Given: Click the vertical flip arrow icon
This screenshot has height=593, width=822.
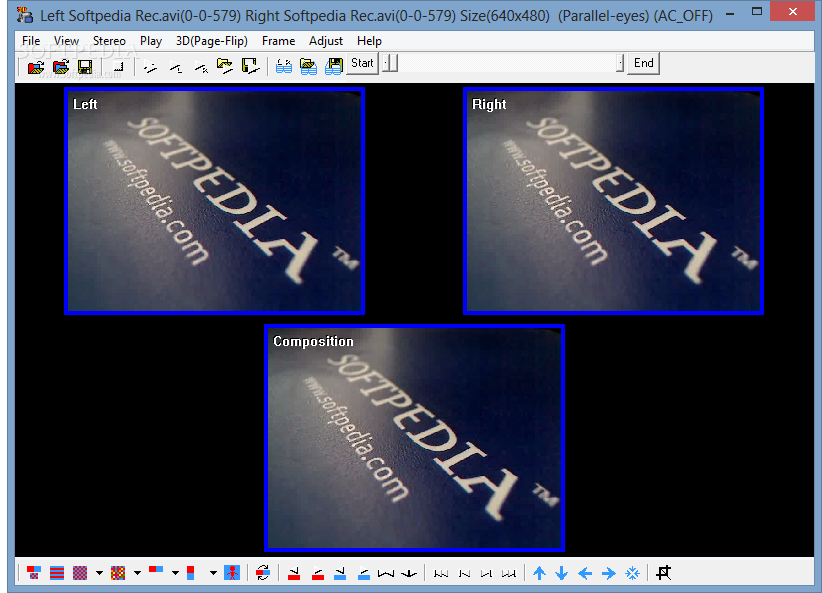Looking at the screenshot, I should 409,573.
